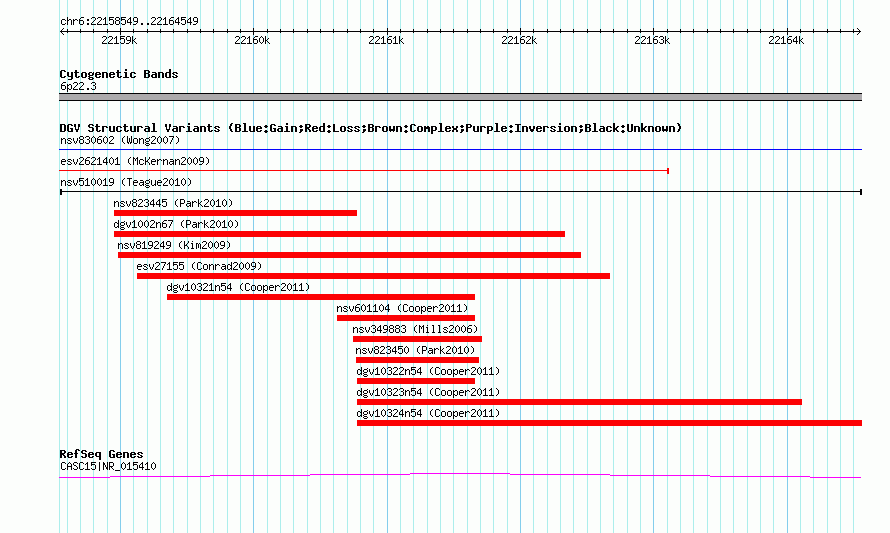This screenshot has width=890, height=533.
Task: Select the red nsv819249 loss bar
Action: 349,255
